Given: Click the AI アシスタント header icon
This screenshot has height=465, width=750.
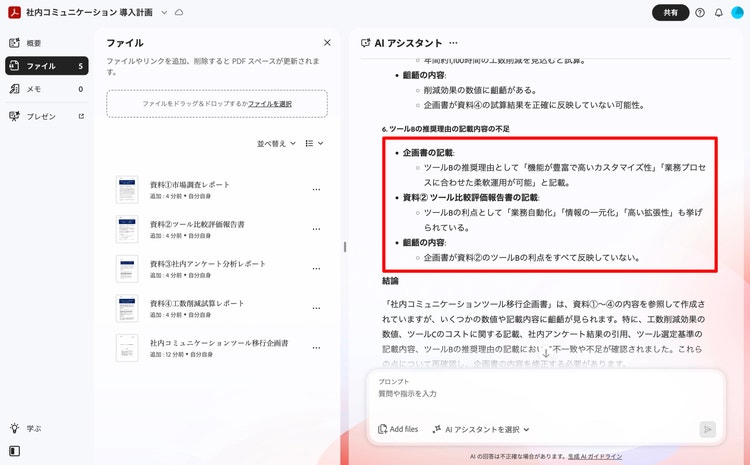Looking at the screenshot, I should coord(365,43).
